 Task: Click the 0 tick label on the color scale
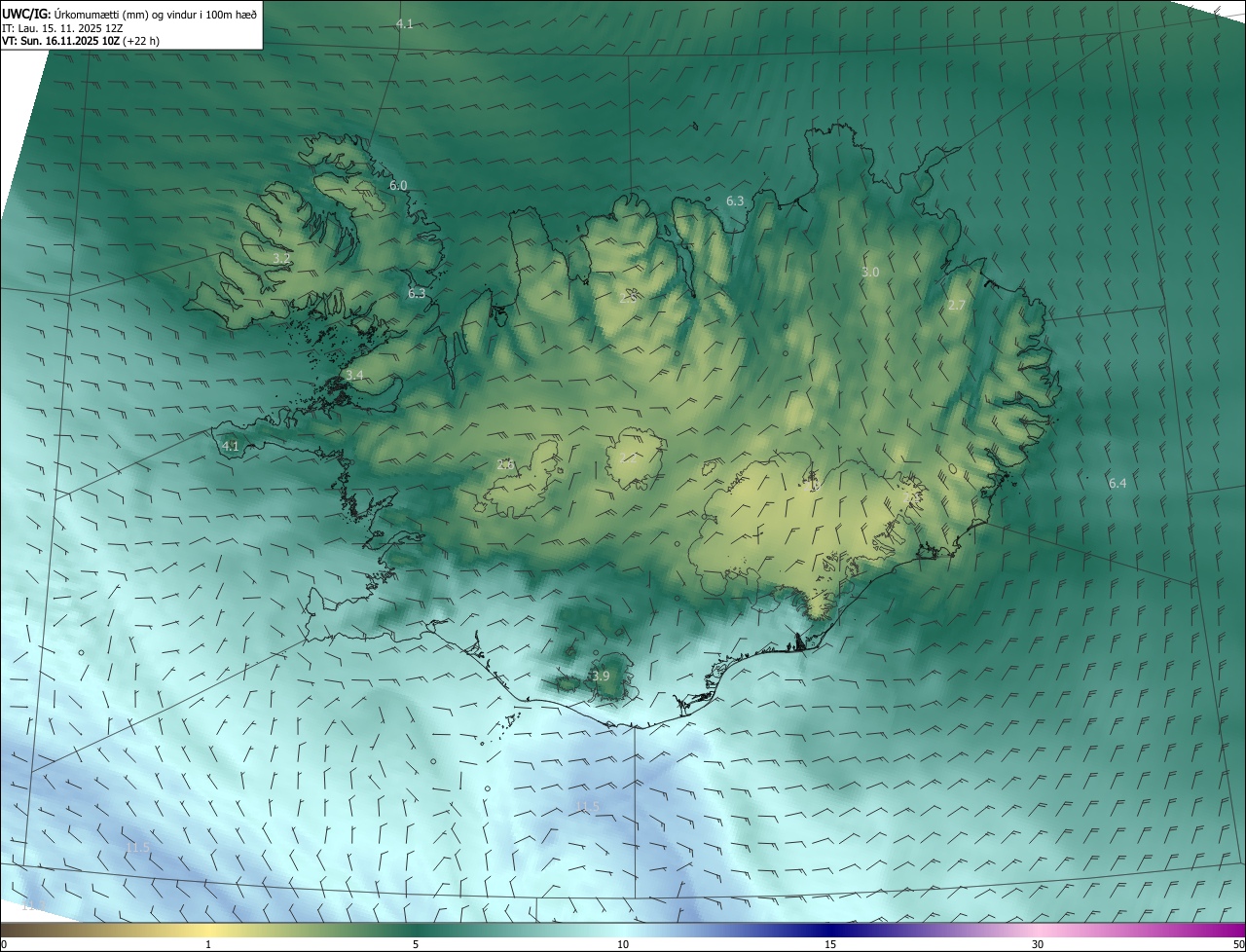tap(3, 944)
